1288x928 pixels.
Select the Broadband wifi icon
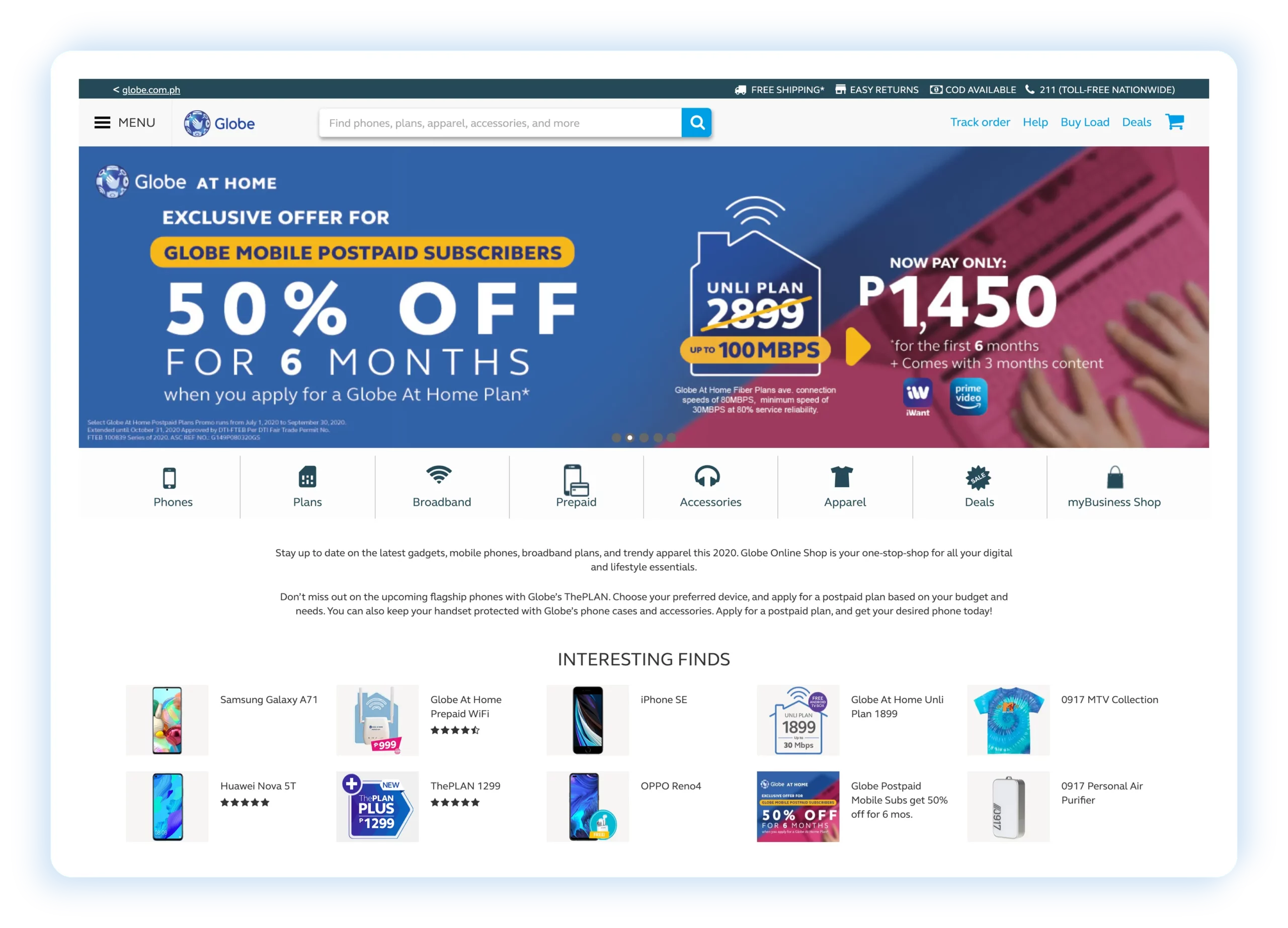439,475
